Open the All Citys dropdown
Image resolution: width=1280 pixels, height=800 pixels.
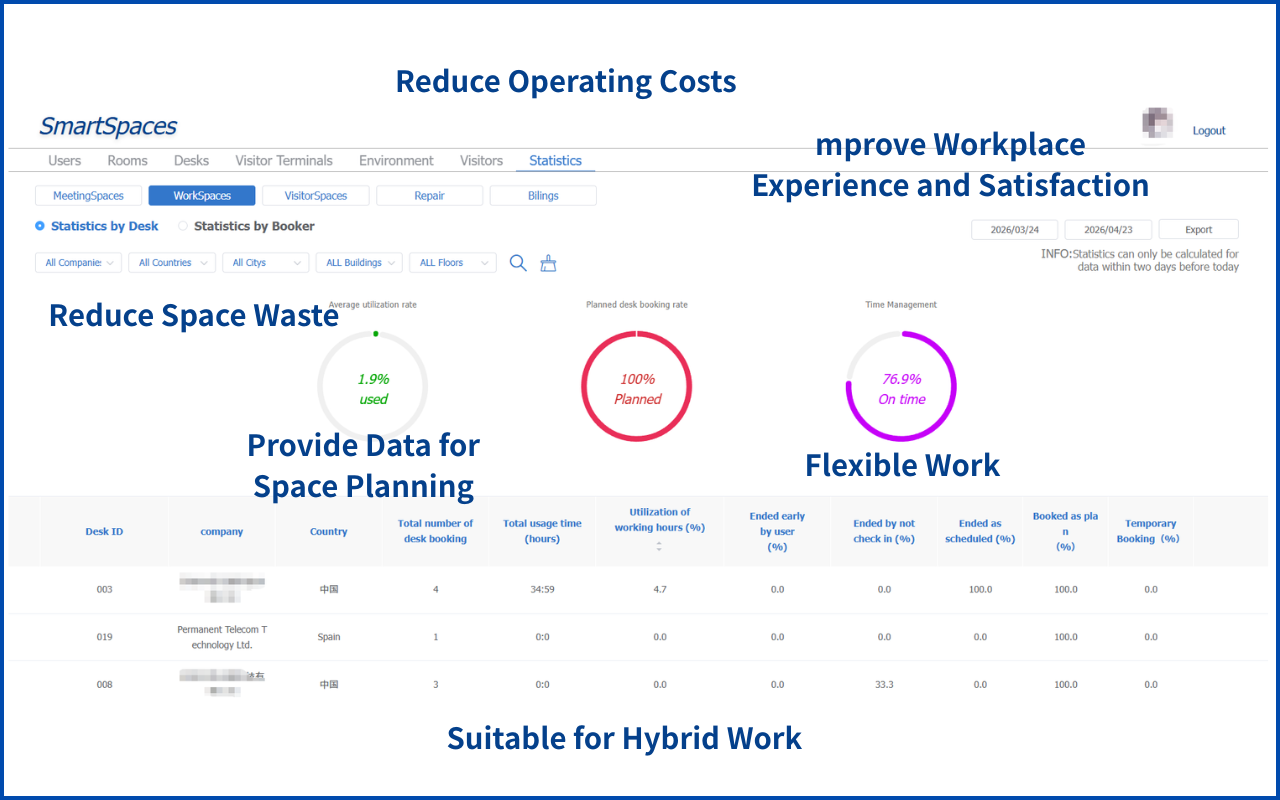(x=266, y=263)
